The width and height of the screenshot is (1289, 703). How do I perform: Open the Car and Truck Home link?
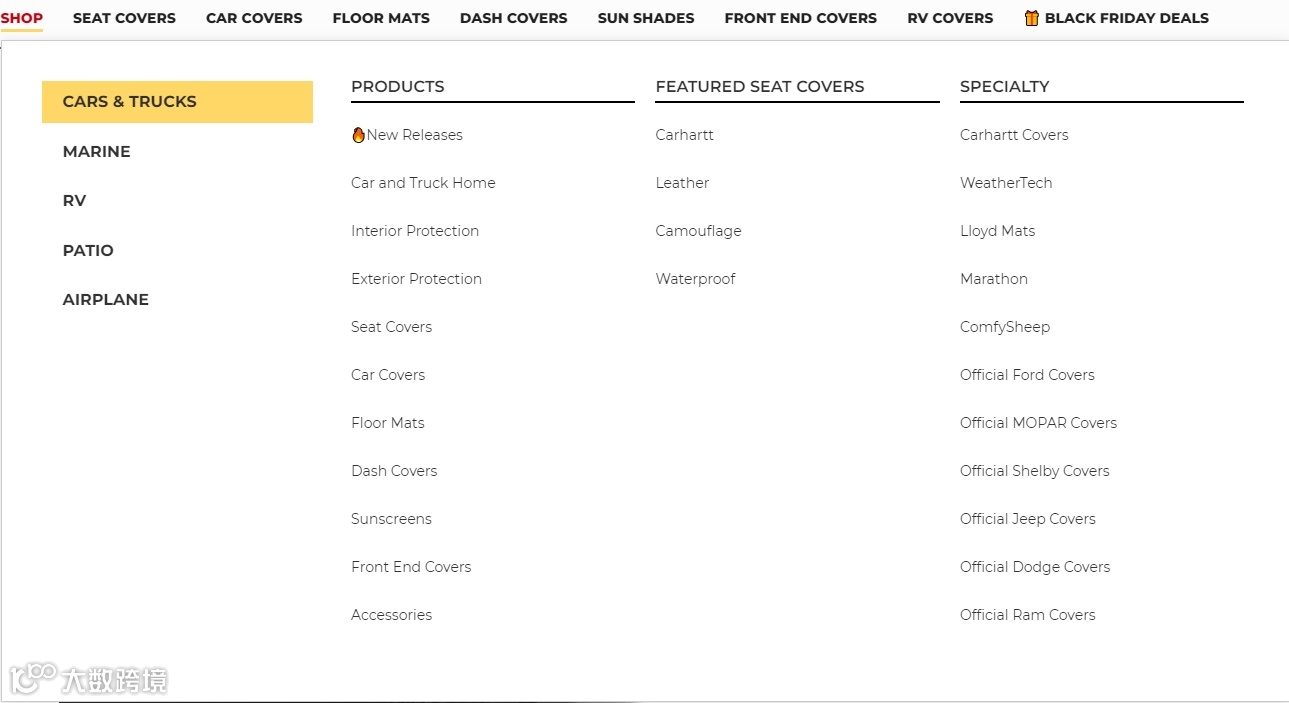[423, 183]
